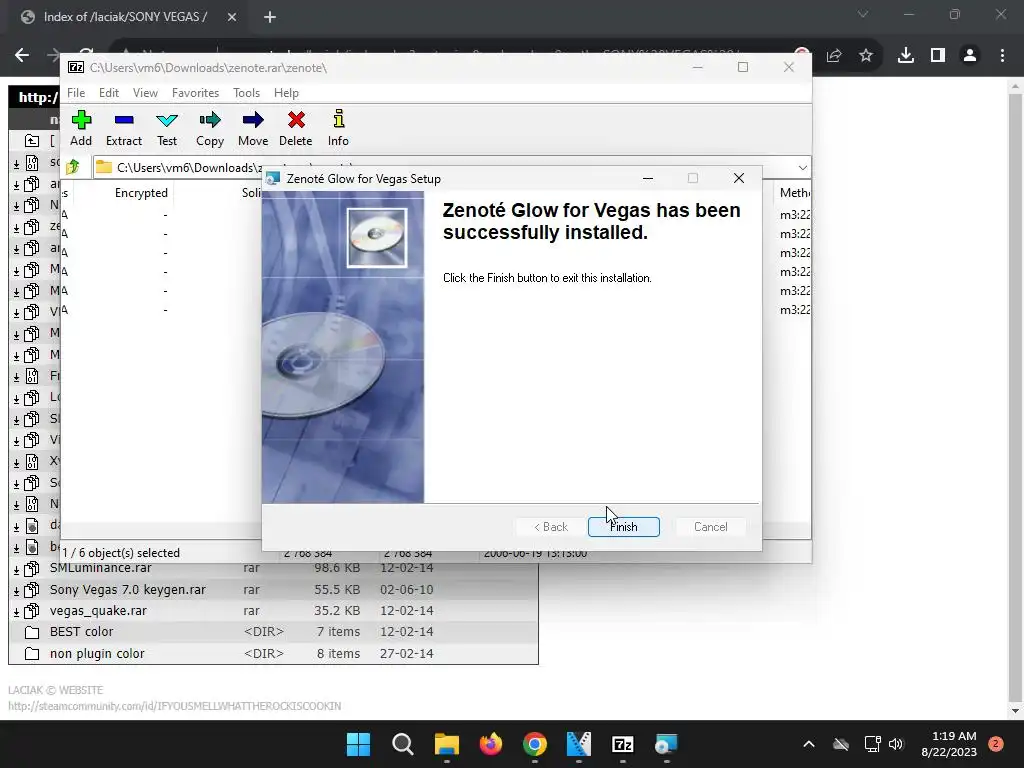Show hidden system tray icons
Screen dimensions: 1024x768
click(808, 744)
